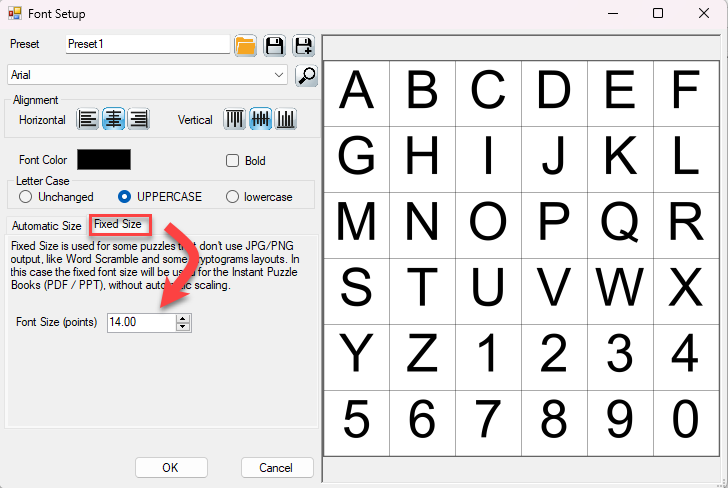Open the black Font Color swatch
Image resolution: width=728 pixels, height=488 pixels.
pos(104,160)
